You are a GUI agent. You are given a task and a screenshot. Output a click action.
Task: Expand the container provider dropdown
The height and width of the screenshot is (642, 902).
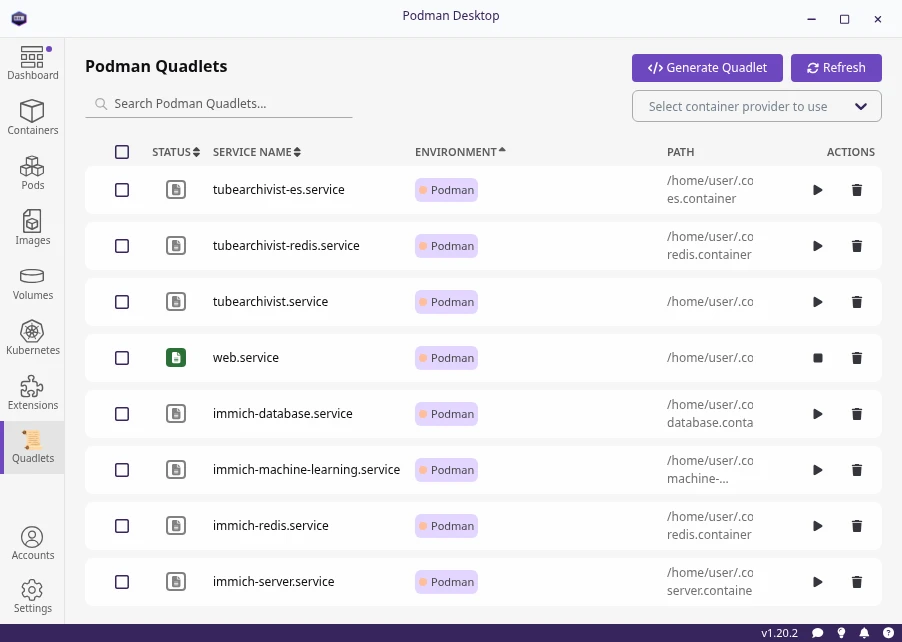(x=756, y=106)
